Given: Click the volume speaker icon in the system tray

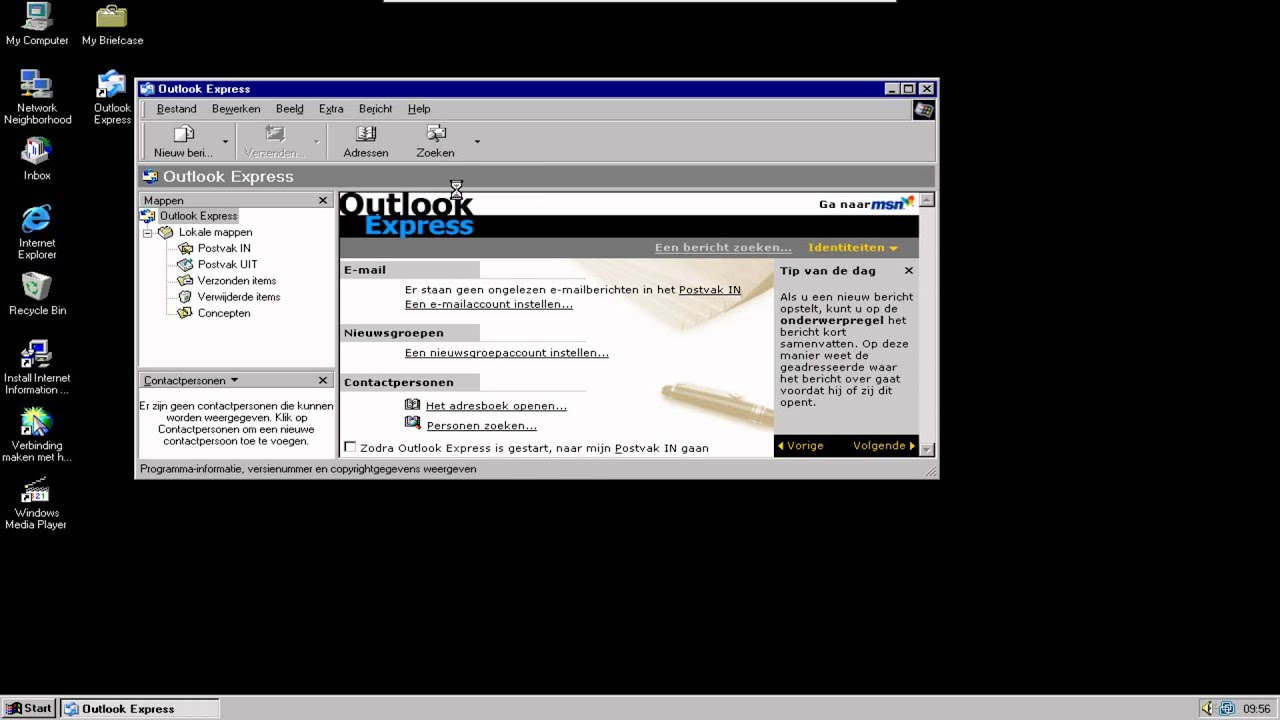Looking at the screenshot, I should coord(1207,709).
